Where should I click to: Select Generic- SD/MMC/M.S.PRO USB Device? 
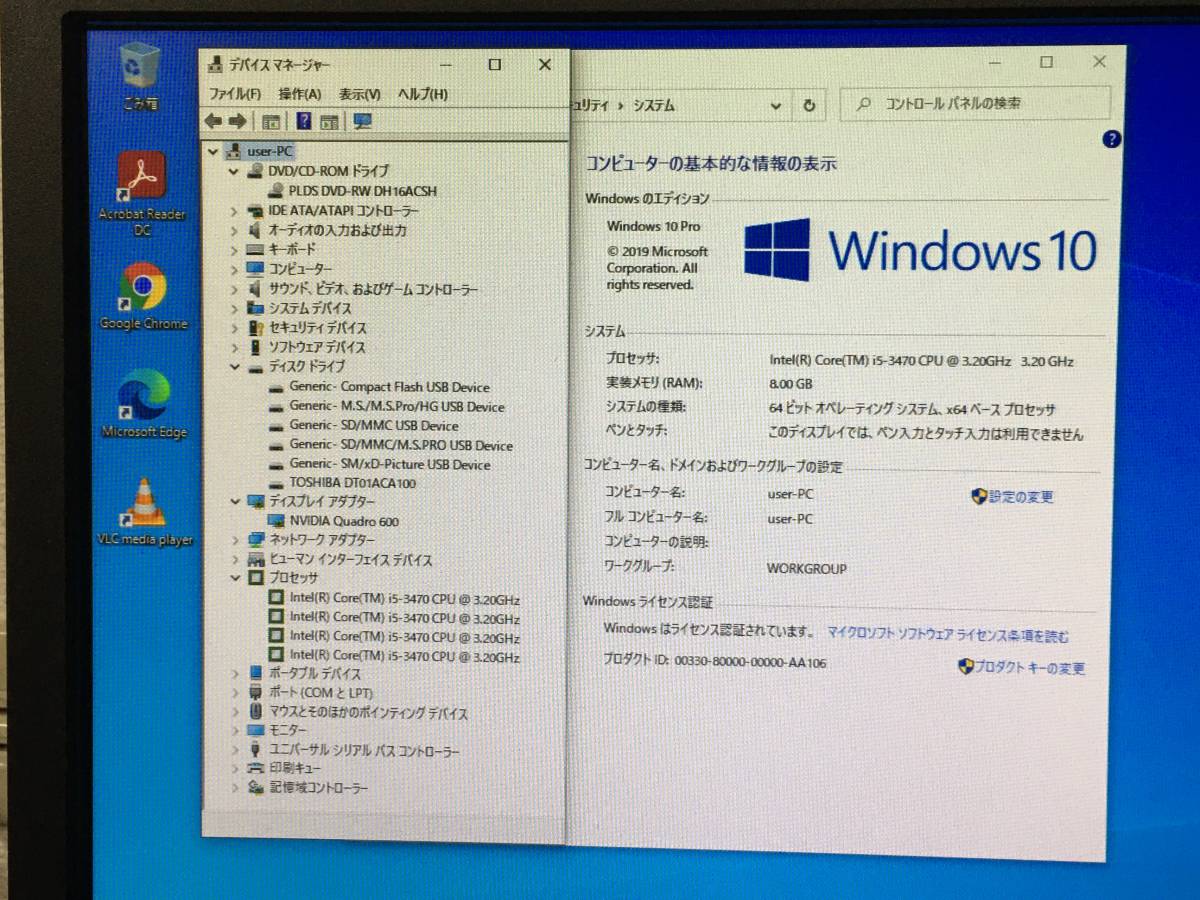coord(400,445)
